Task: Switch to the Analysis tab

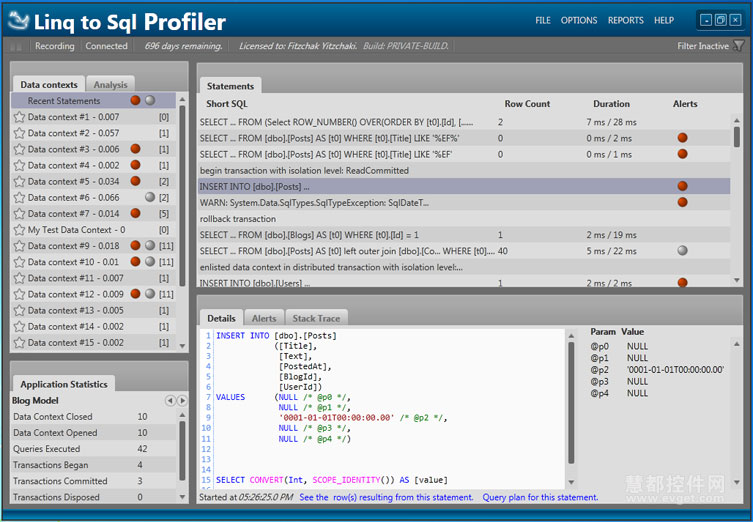Action: click(x=110, y=85)
